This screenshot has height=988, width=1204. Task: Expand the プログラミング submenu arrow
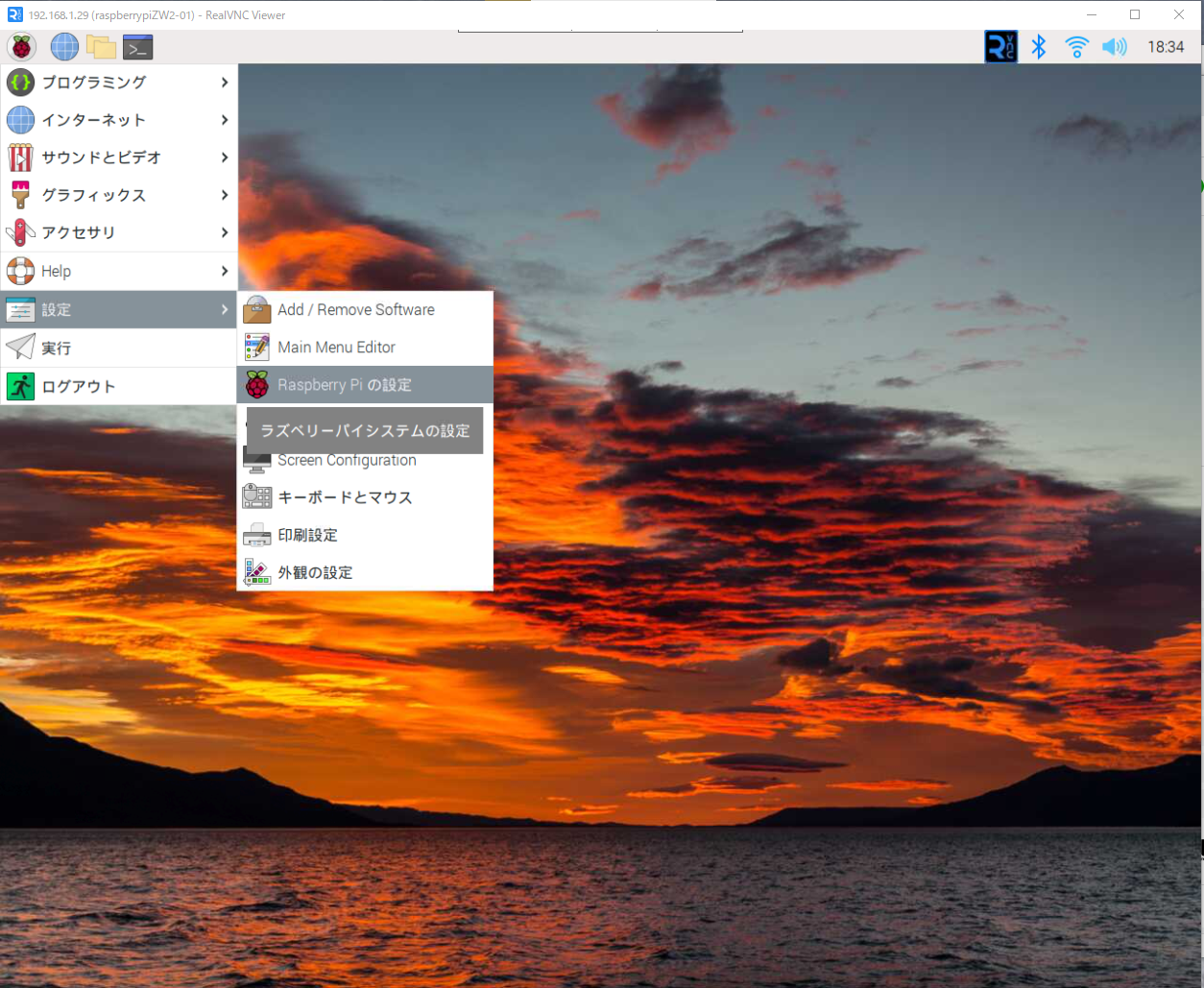point(225,83)
